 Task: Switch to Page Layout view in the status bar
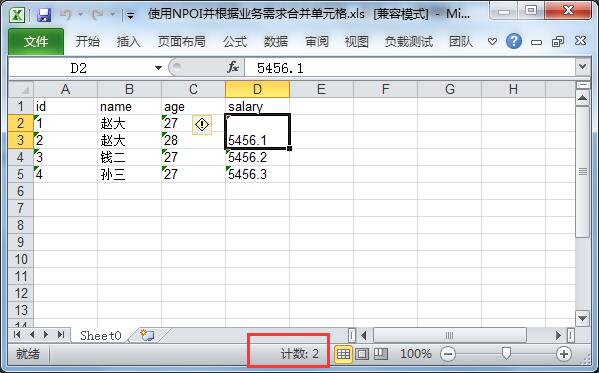tap(362, 354)
